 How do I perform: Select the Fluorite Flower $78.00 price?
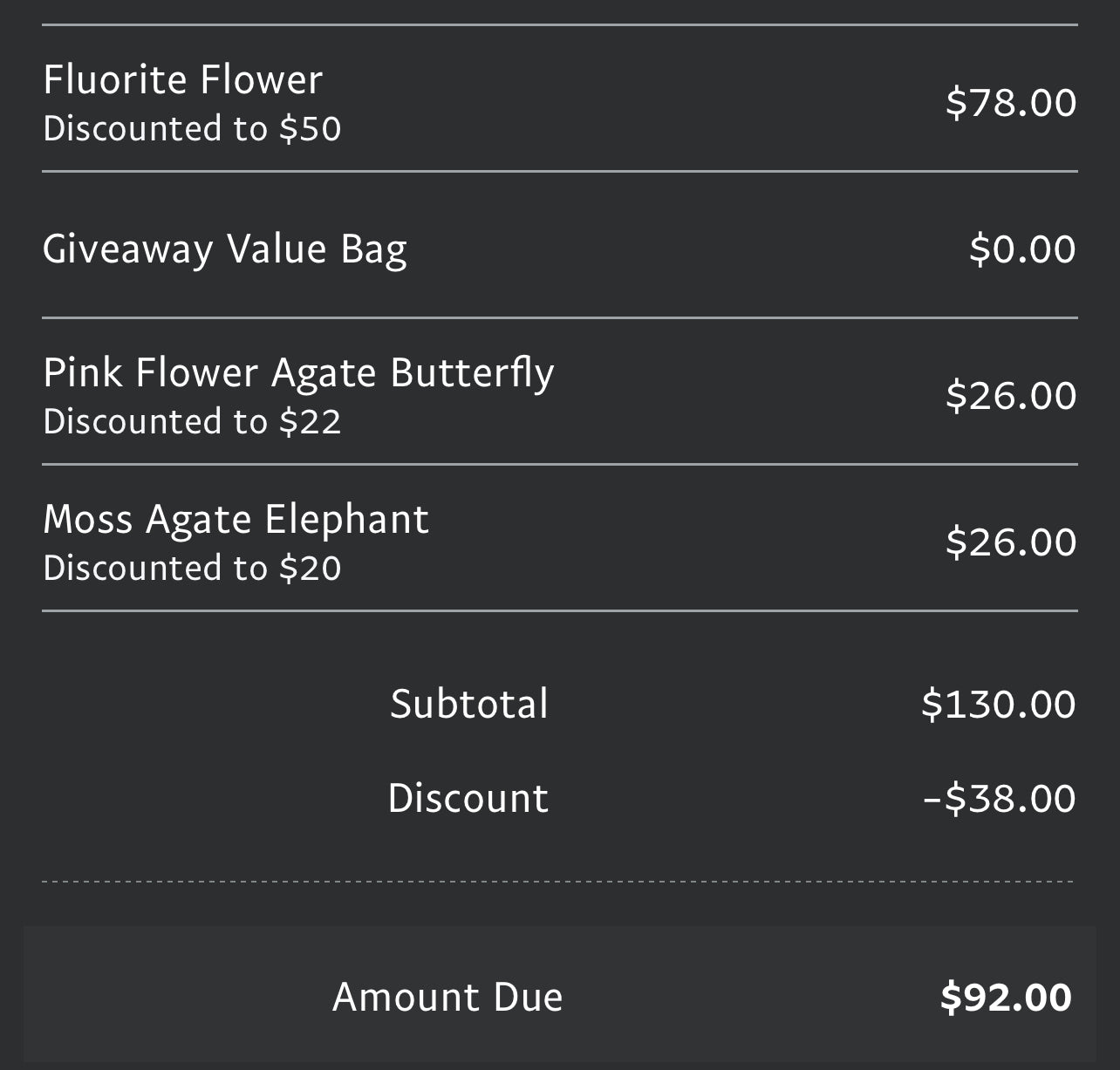tap(1010, 103)
